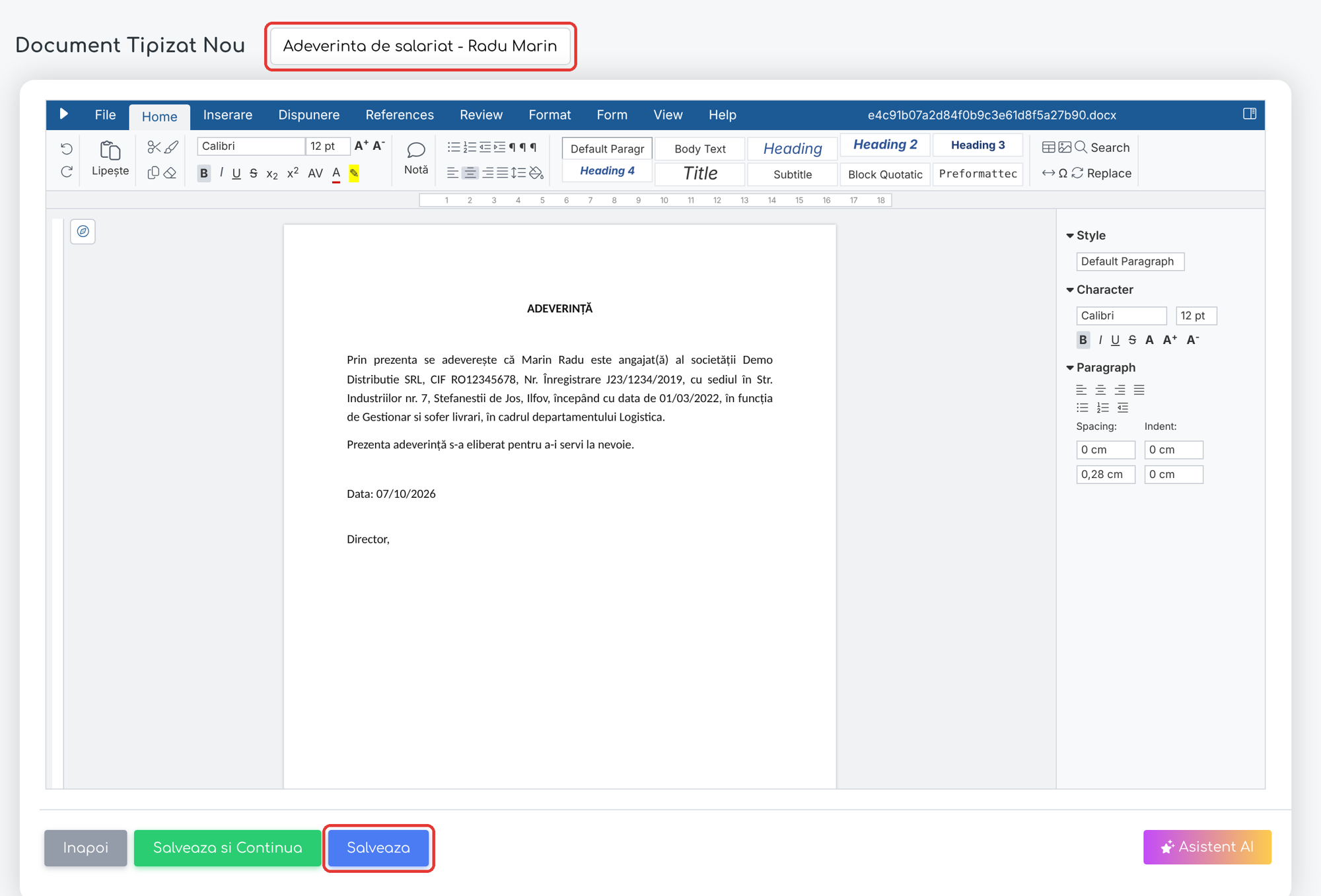Insert a table using the table icon

(x=1048, y=147)
